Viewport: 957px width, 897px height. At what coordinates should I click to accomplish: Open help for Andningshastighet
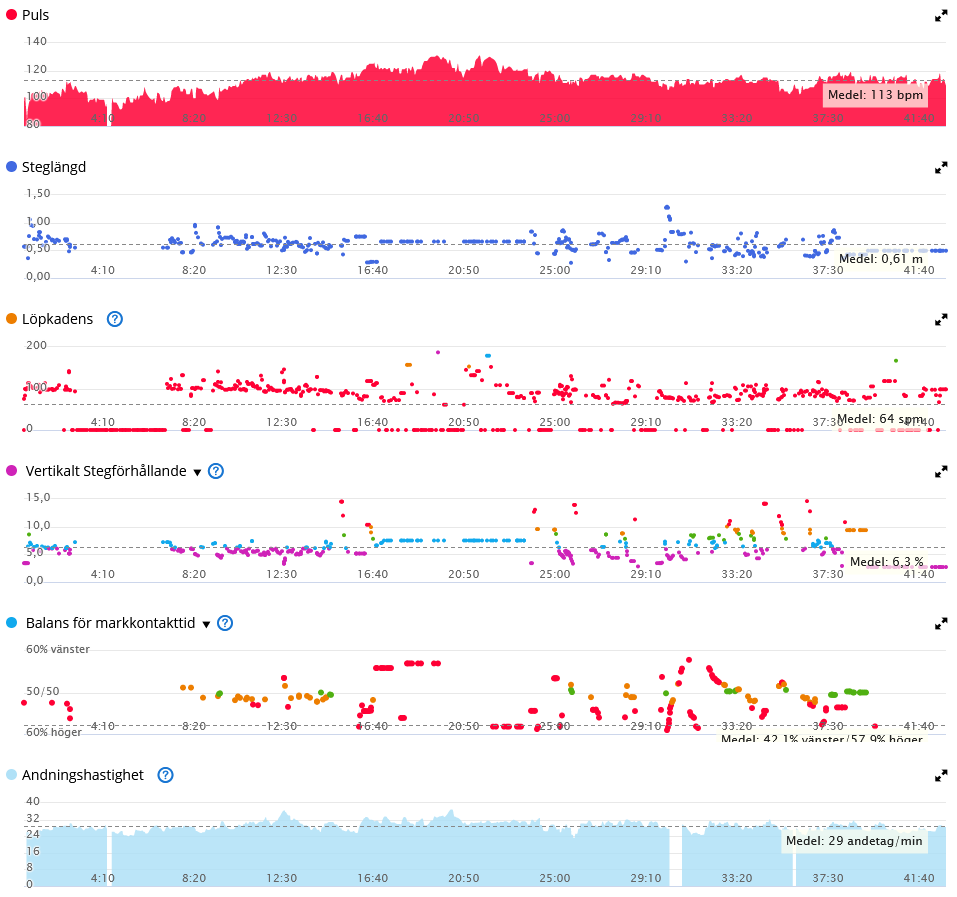165,775
